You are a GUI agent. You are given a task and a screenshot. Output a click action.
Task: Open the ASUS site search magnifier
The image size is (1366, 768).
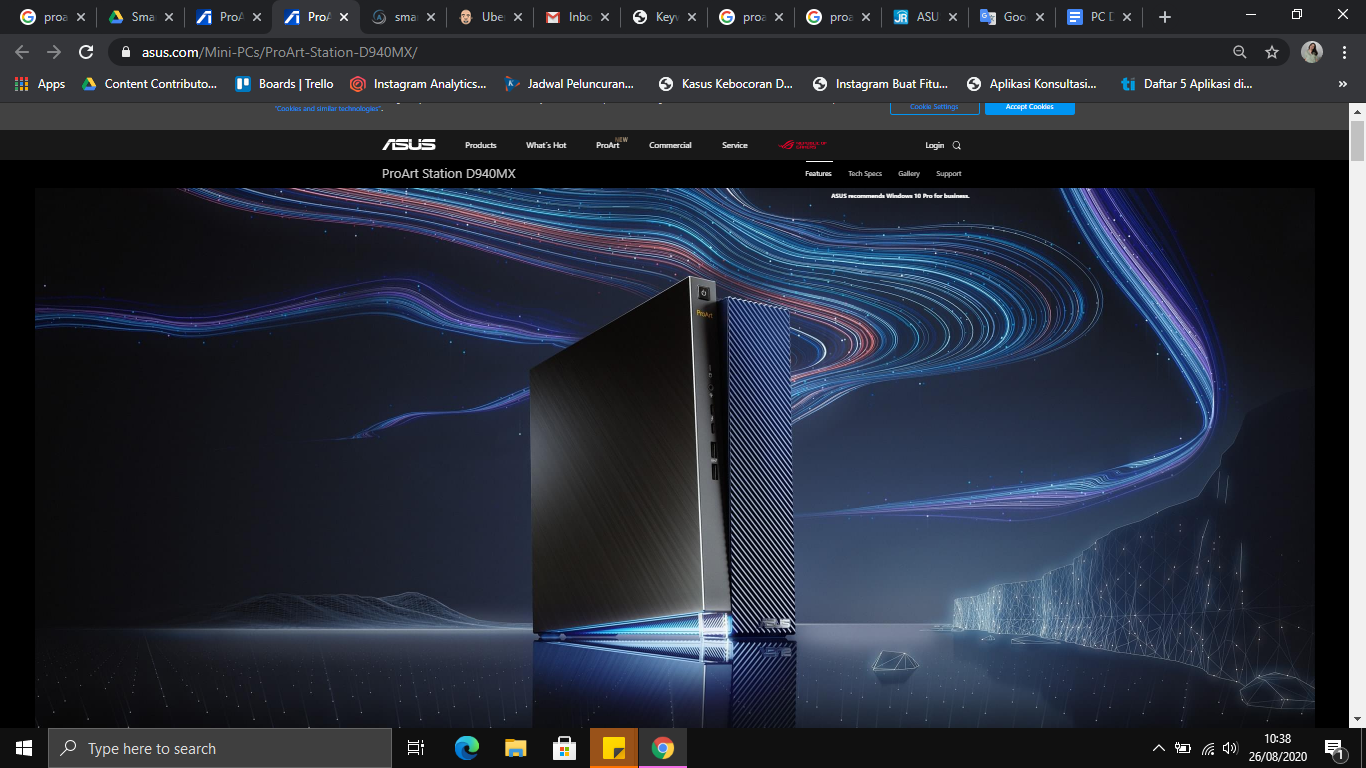957,145
